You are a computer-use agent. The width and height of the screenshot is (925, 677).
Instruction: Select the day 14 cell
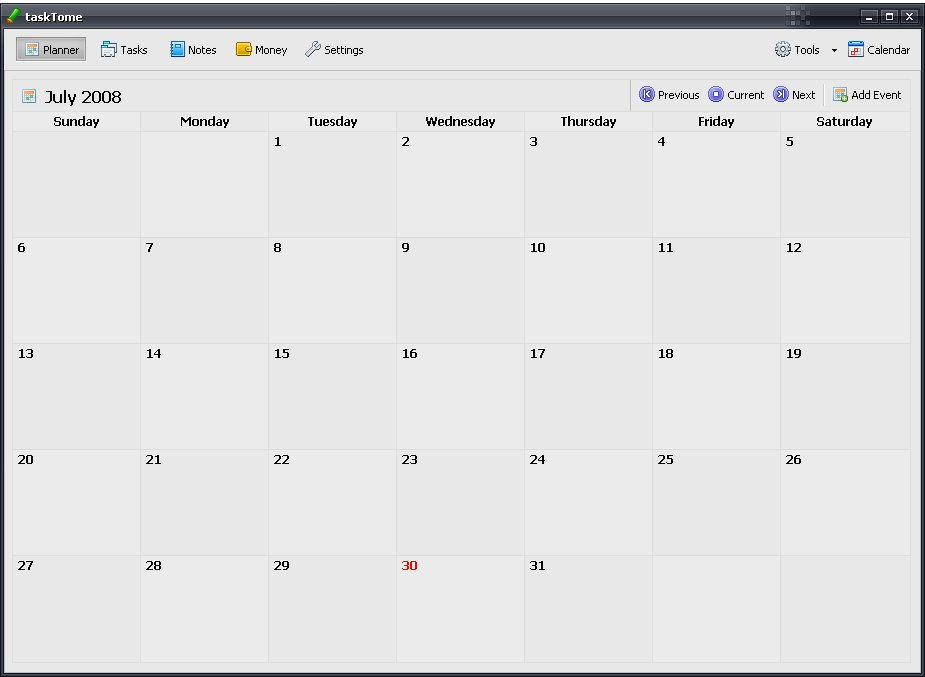(205, 397)
